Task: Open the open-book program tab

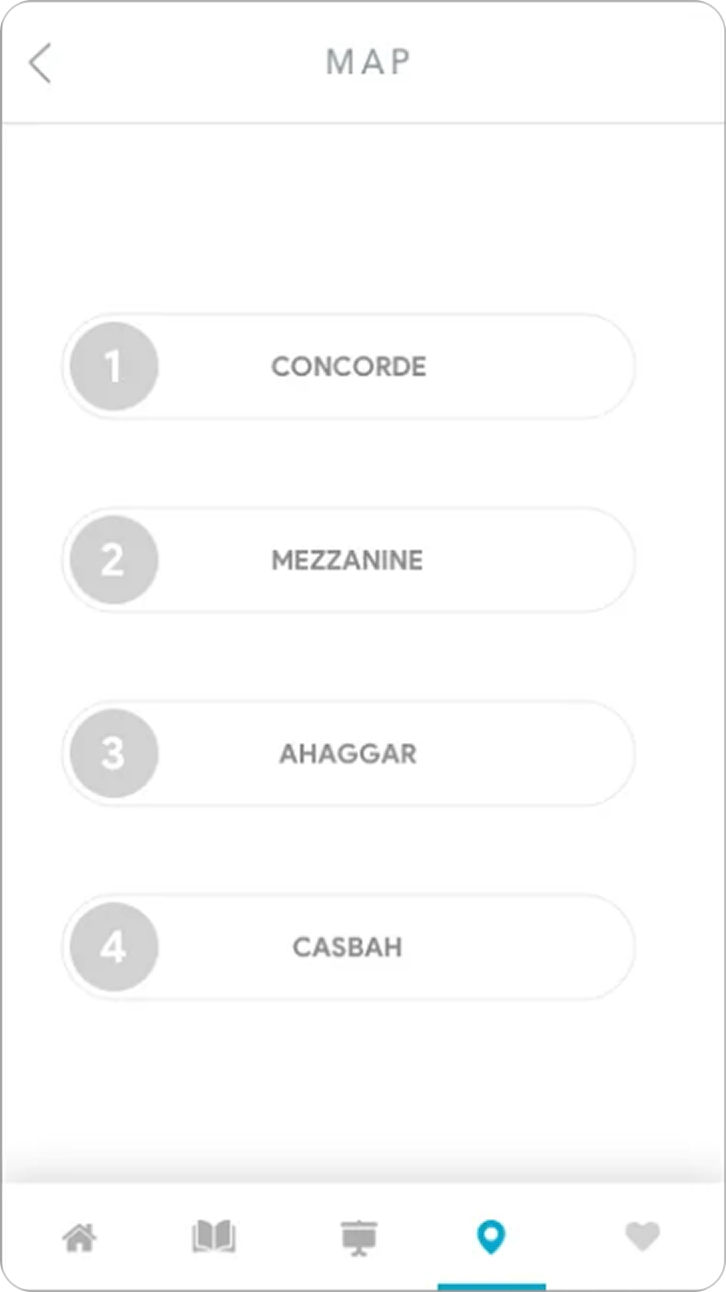Action: (x=213, y=1238)
